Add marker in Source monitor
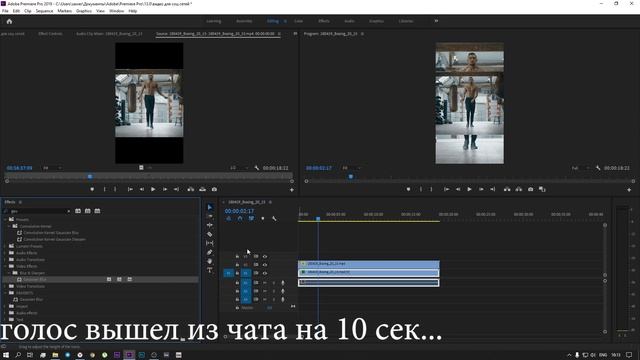 [x=92, y=189]
